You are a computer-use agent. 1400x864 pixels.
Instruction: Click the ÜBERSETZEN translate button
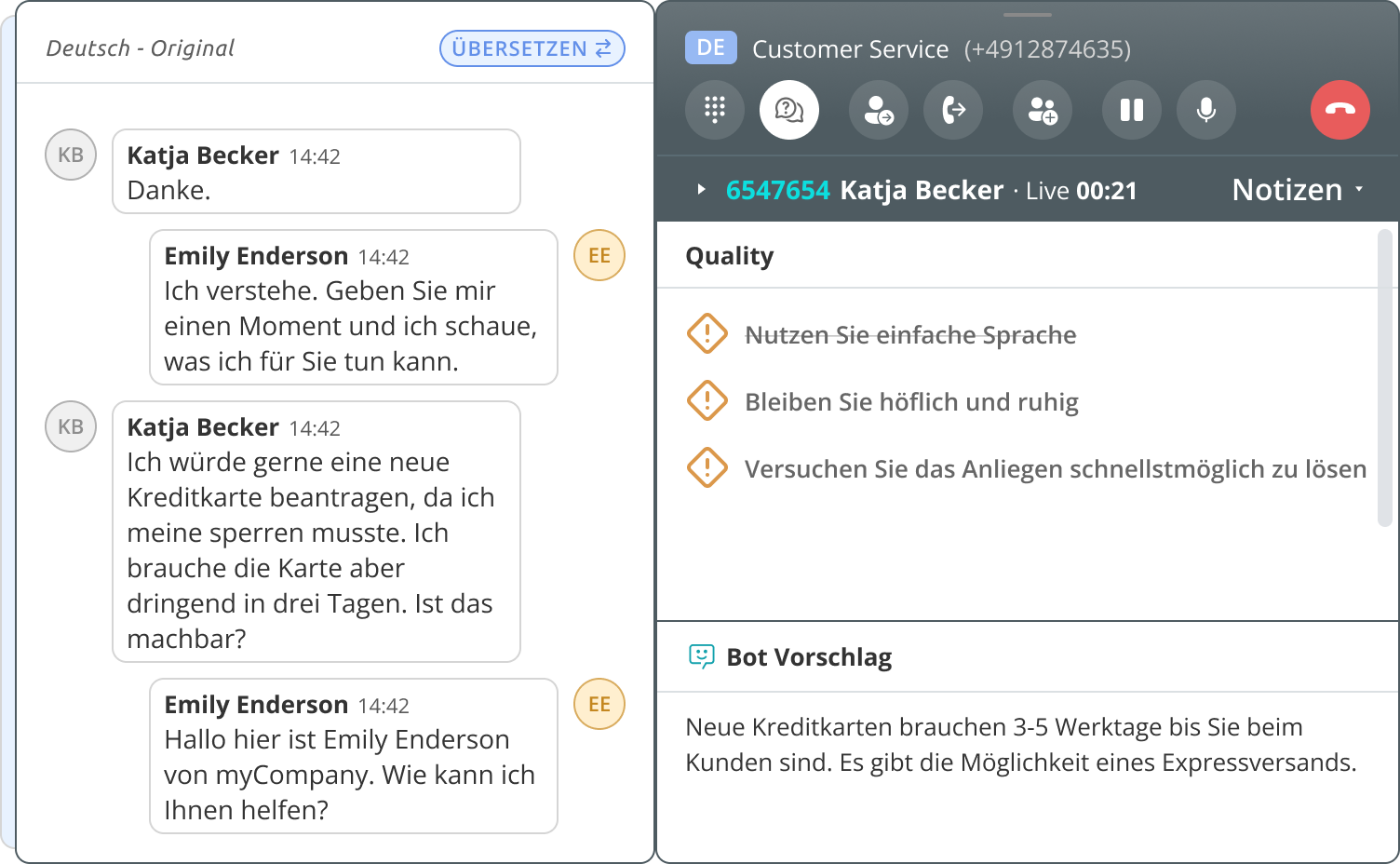click(532, 48)
